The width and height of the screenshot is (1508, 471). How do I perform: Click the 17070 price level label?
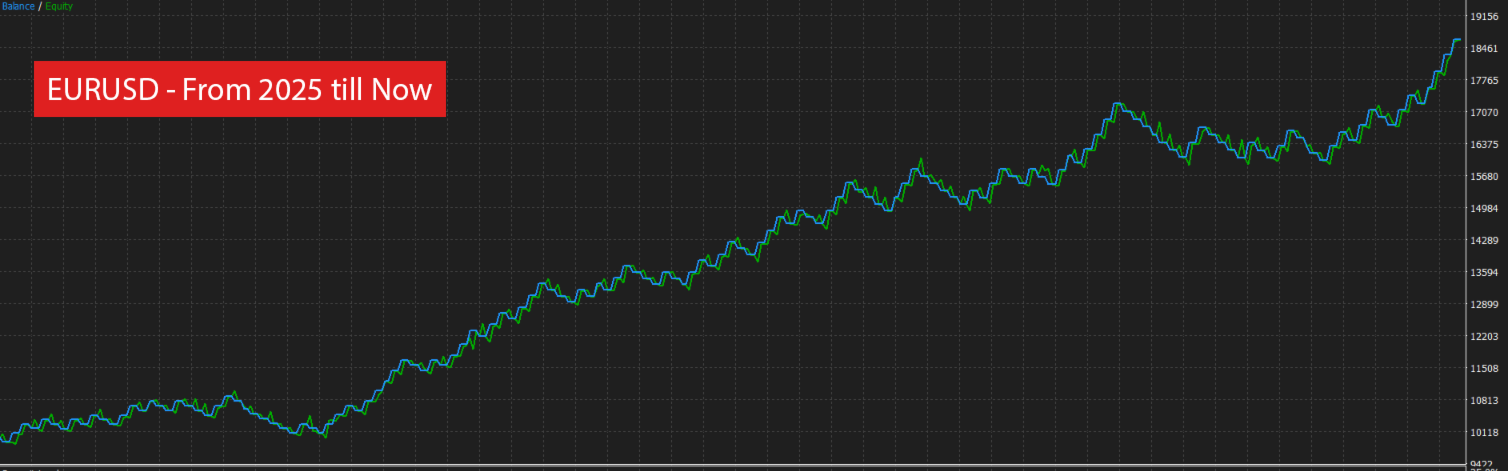[1483, 112]
